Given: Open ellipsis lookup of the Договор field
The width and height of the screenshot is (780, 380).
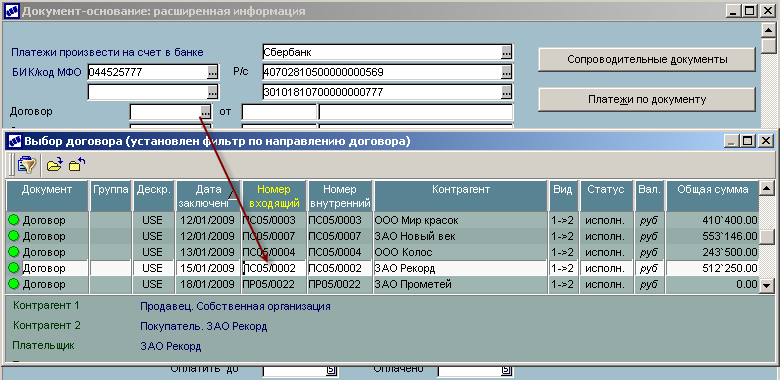Looking at the screenshot, I should [x=205, y=111].
